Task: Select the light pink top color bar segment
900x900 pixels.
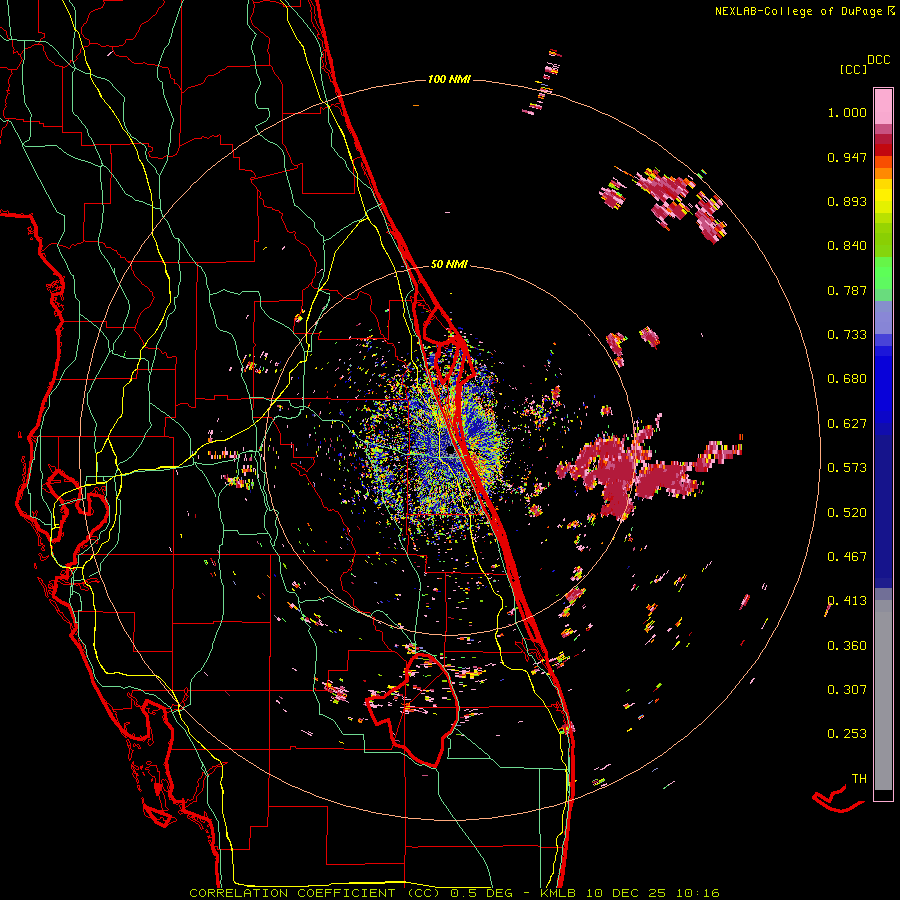Action: (x=883, y=106)
